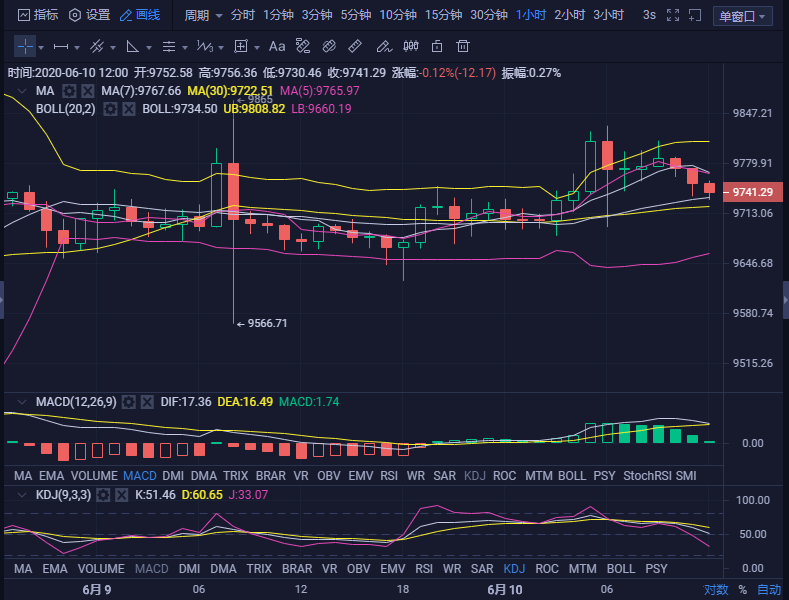Select the 30分钟 interval
Screen dimensions: 789x600
tap(489, 15)
